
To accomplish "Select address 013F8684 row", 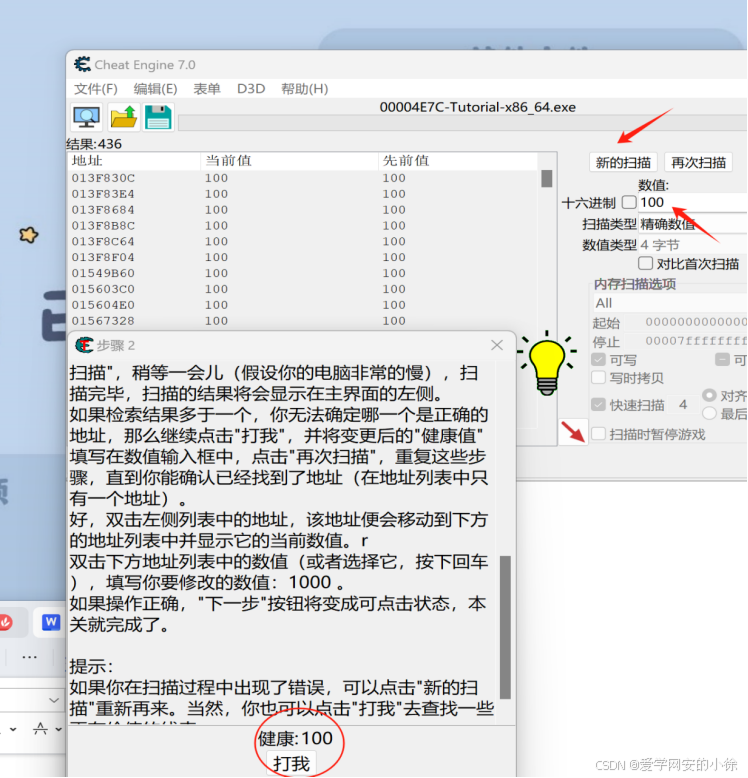I will coord(303,210).
